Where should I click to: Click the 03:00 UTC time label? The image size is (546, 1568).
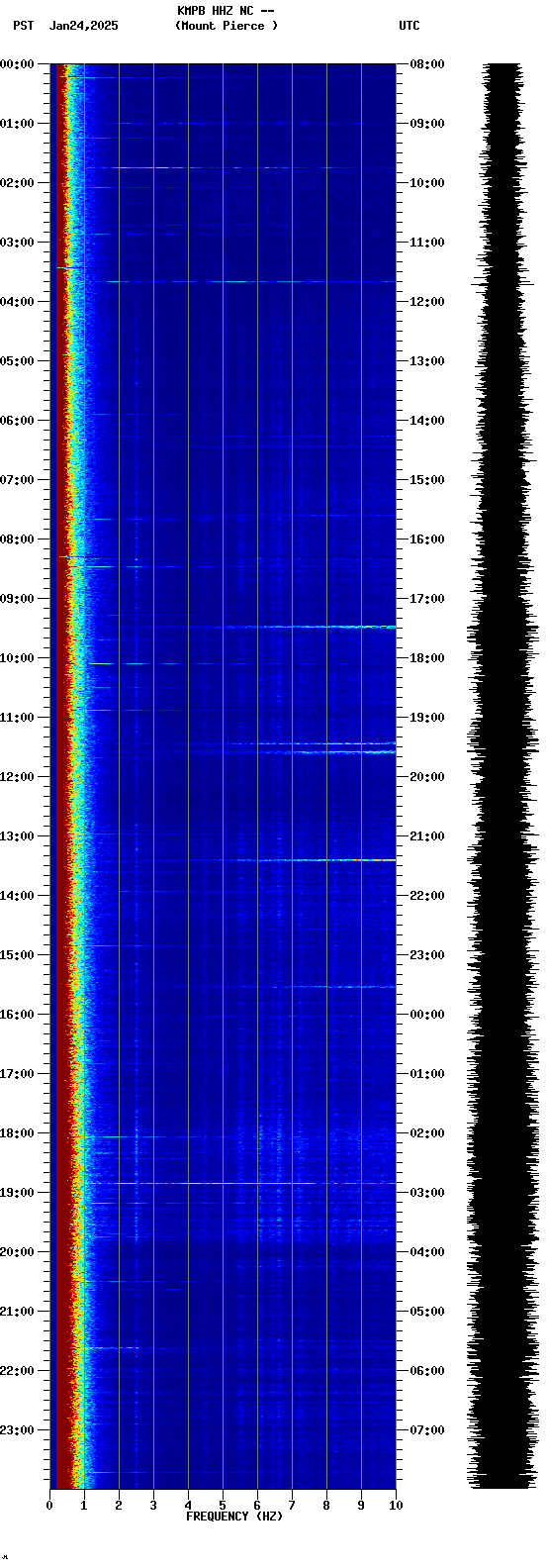[x=427, y=1193]
